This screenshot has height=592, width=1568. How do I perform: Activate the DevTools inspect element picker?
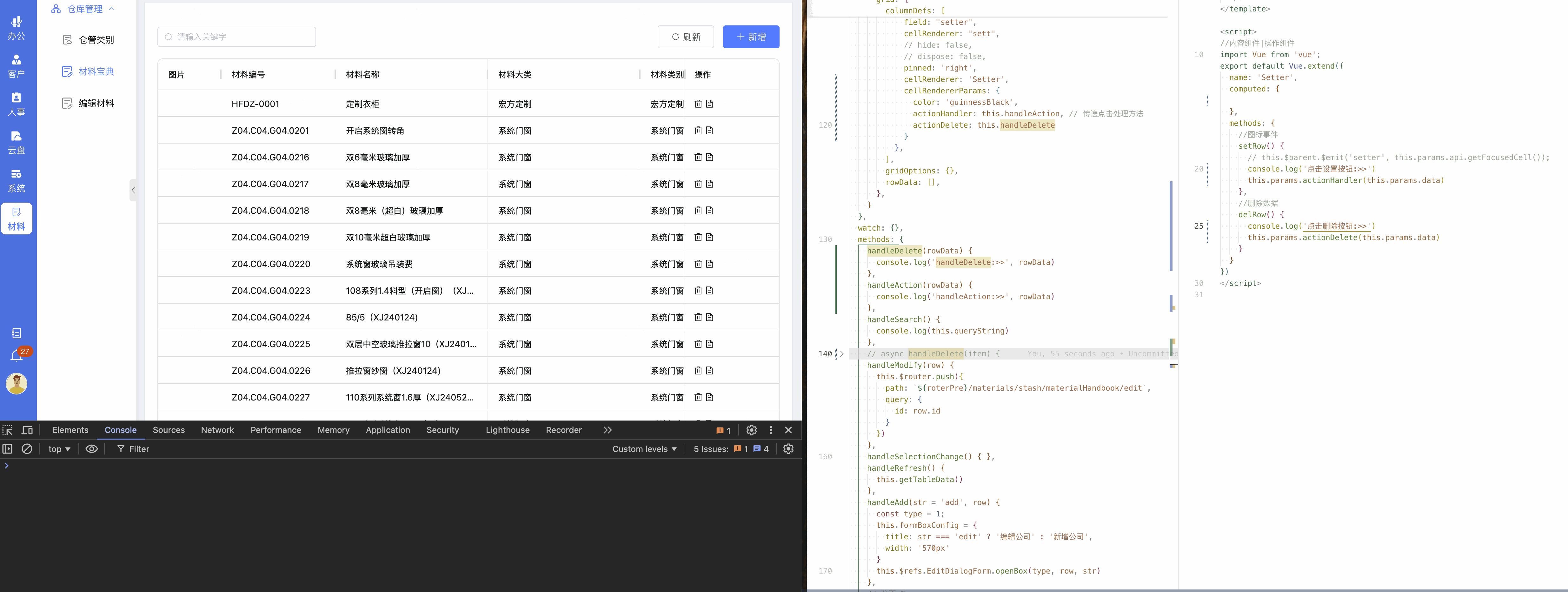pos(8,430)
